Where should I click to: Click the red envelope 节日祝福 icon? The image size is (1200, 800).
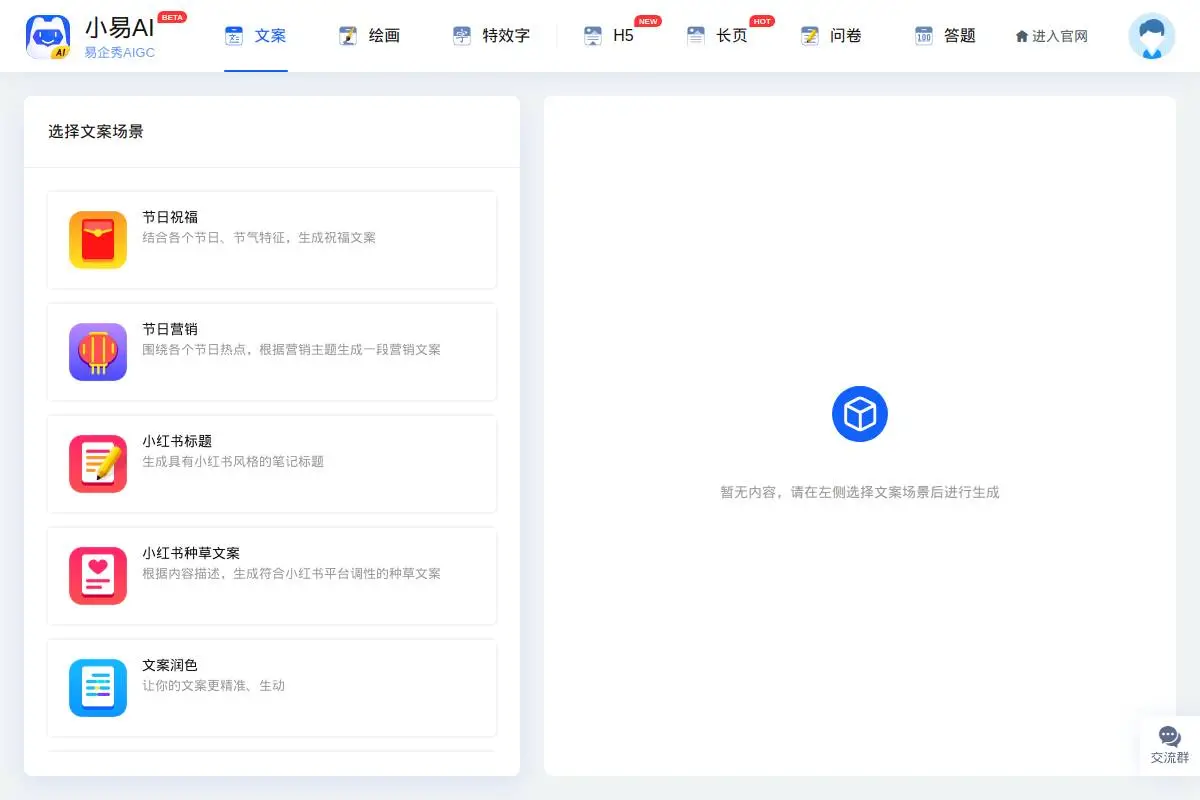click(98, 240)
